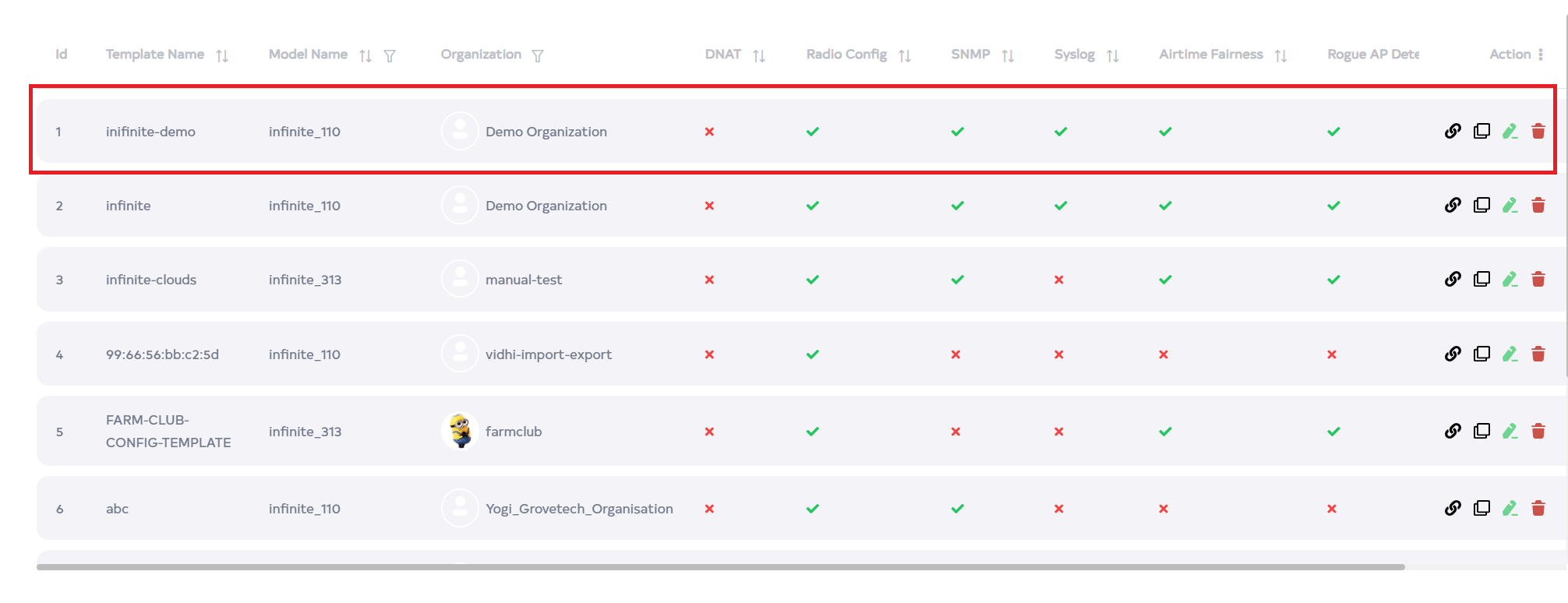Toggle sorting on SNMP column
Screen dimensions: 1568x603
tap(1008, 55)
